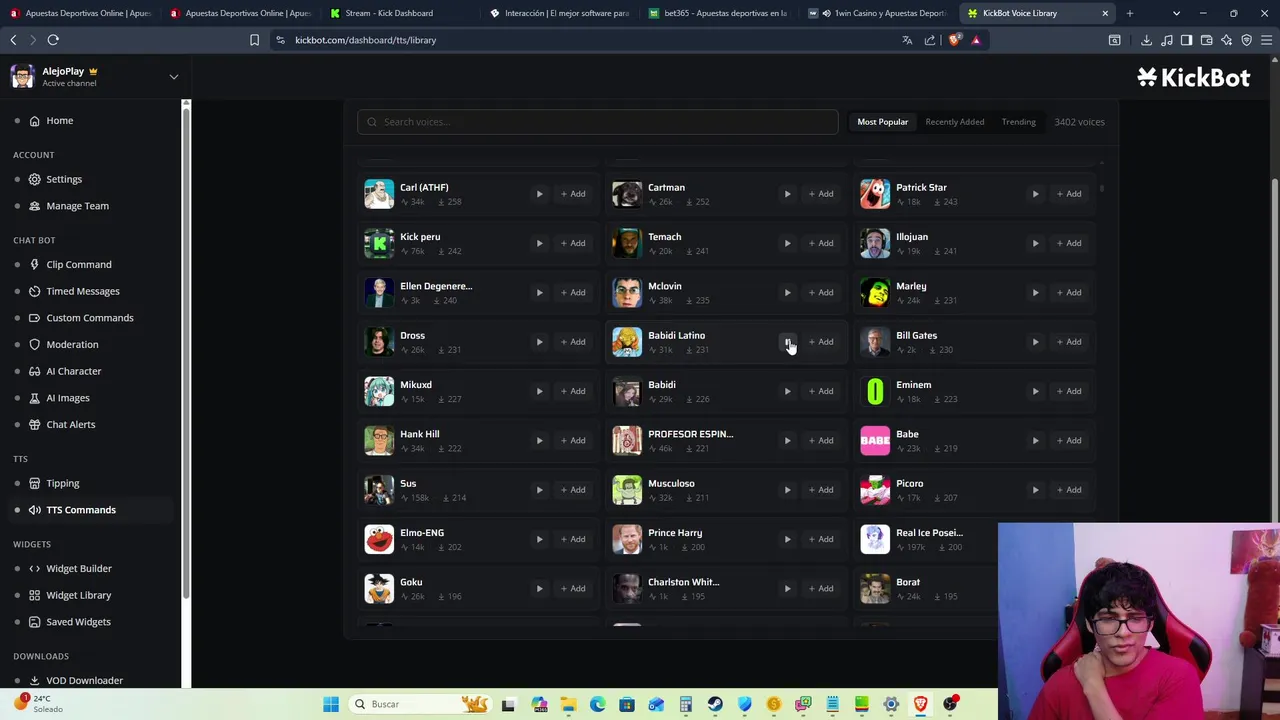
Task: Play the Eminem voice preview
Action: (1035, 391)
